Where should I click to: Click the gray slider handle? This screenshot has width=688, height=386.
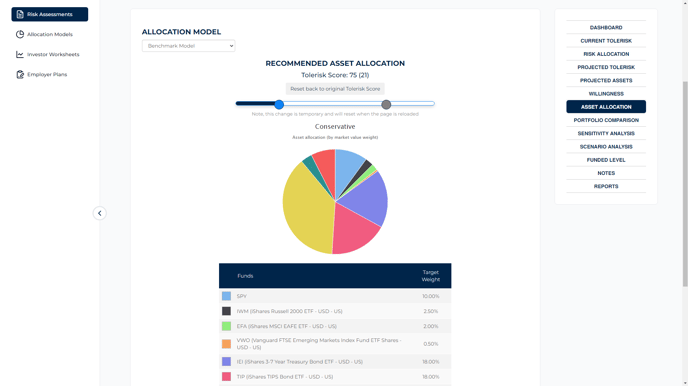(x=386, y=104)
